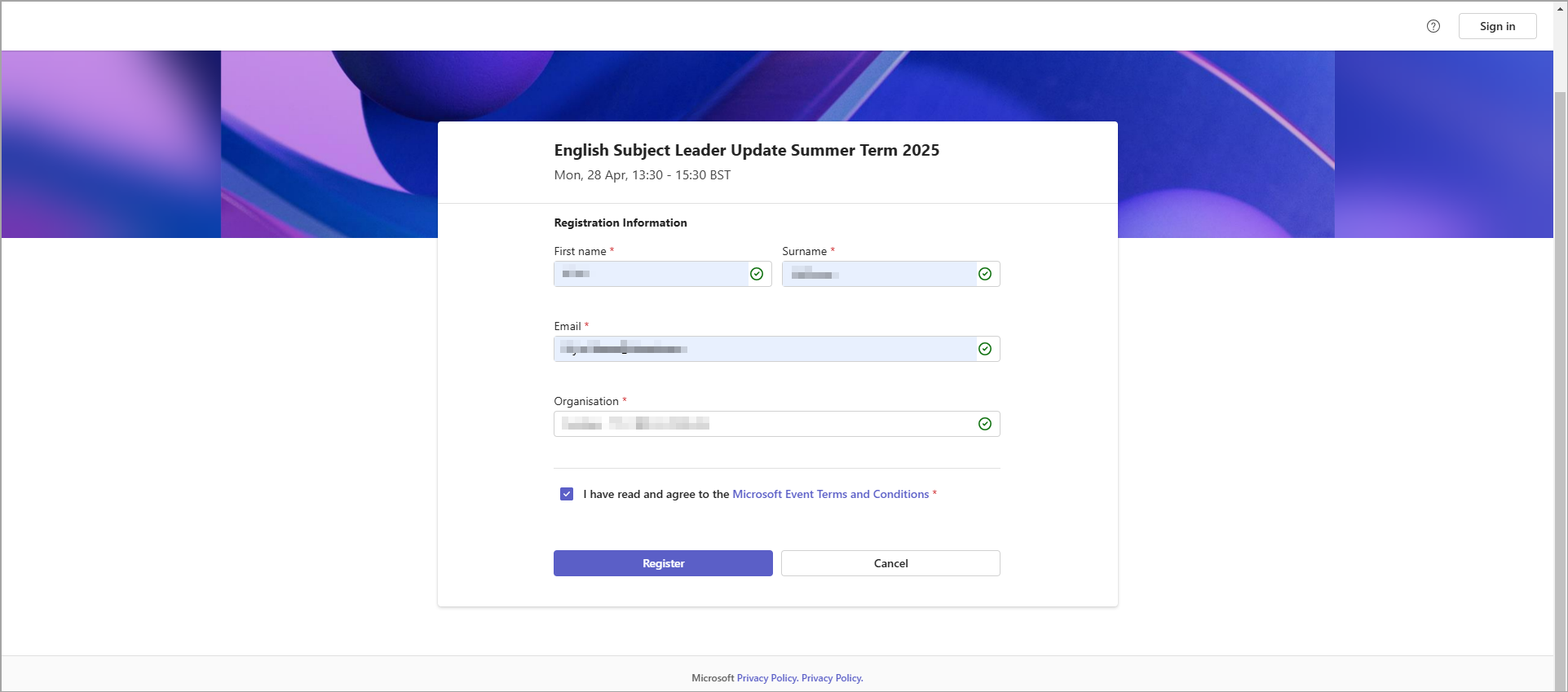
Task: Select the Email input box
Action: pos(766,349)
